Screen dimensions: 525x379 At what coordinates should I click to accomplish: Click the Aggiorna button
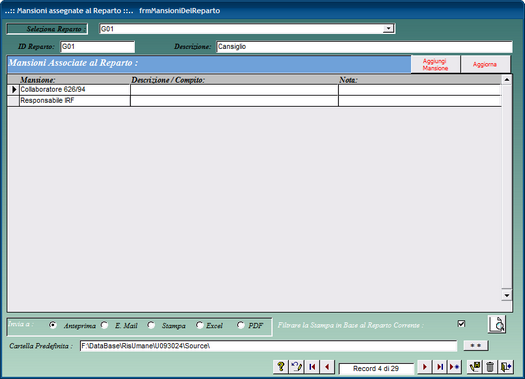click(x=485, y=64)
